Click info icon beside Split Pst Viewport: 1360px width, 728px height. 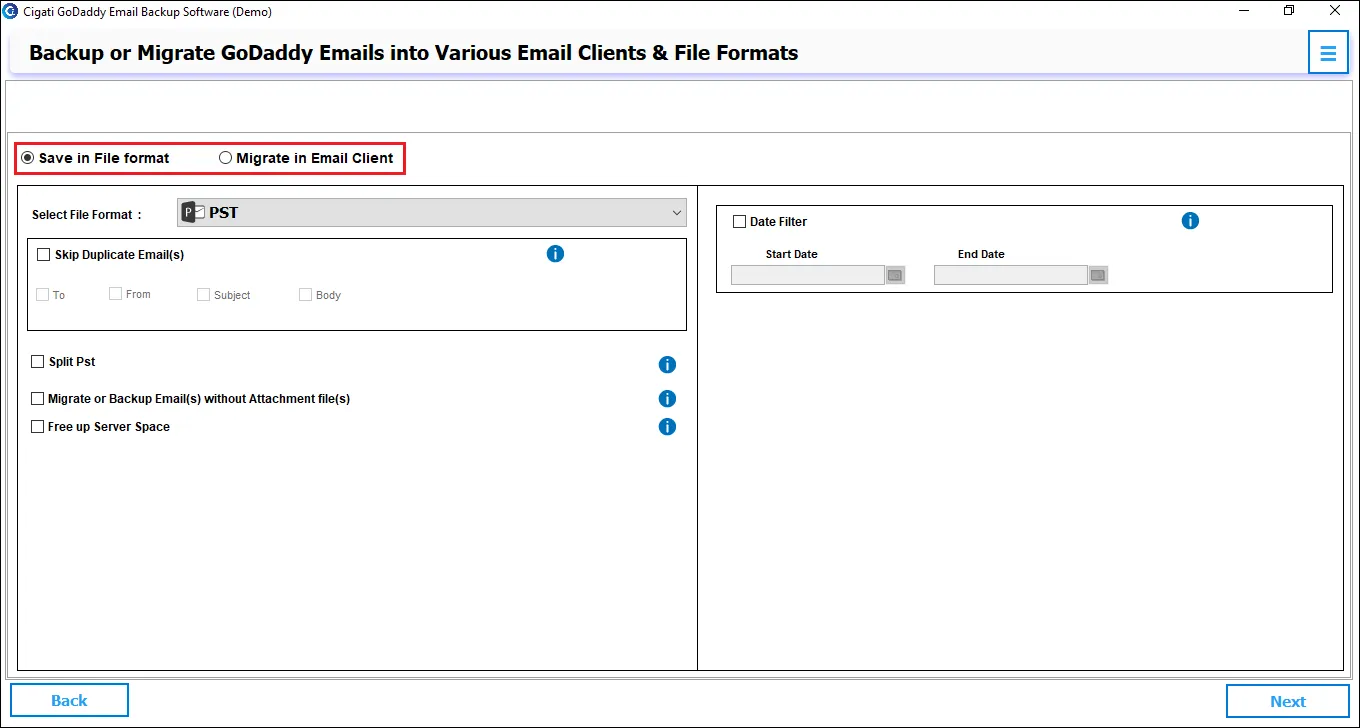(667, 365)
